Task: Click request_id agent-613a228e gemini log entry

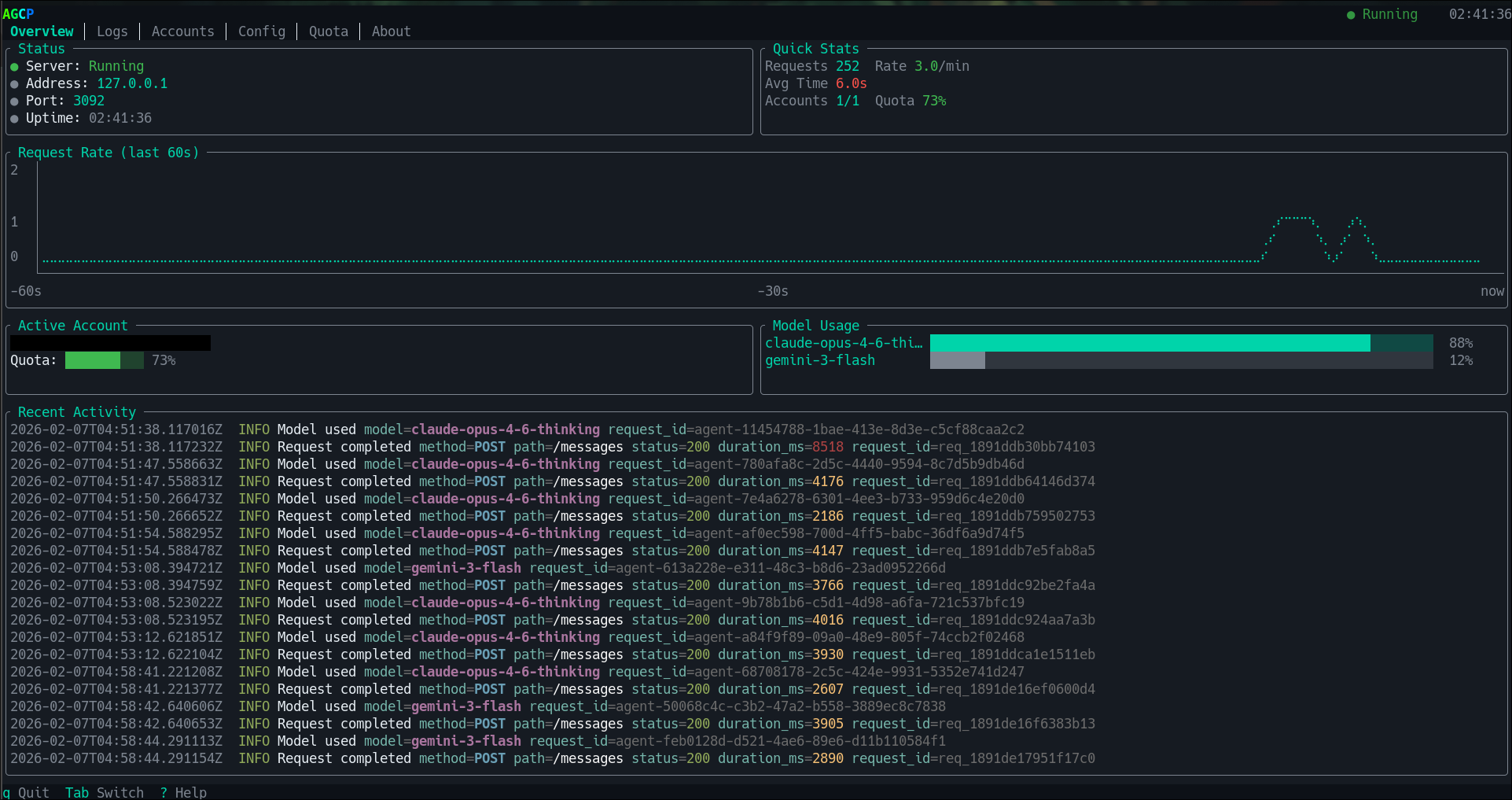Action: pyautogui.click(x=478, y=568)
